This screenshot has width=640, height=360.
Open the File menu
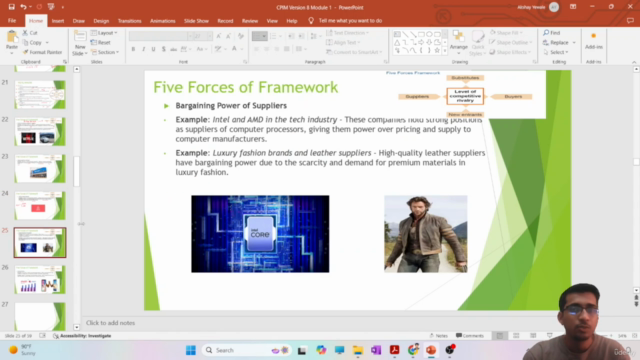tap(12, 20)
